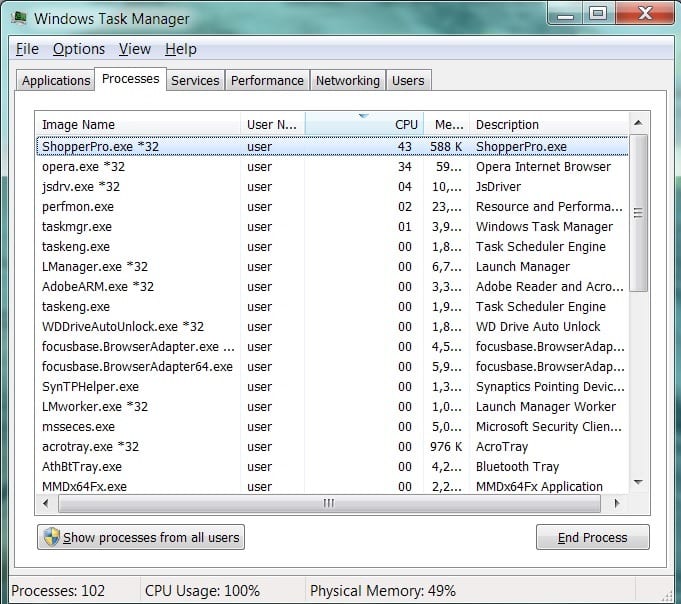The height and width of the screenshot is (604, 681).
Task: Click the Opera Internet Browser description
Action: pyautogui.click(x=543, y=167)
